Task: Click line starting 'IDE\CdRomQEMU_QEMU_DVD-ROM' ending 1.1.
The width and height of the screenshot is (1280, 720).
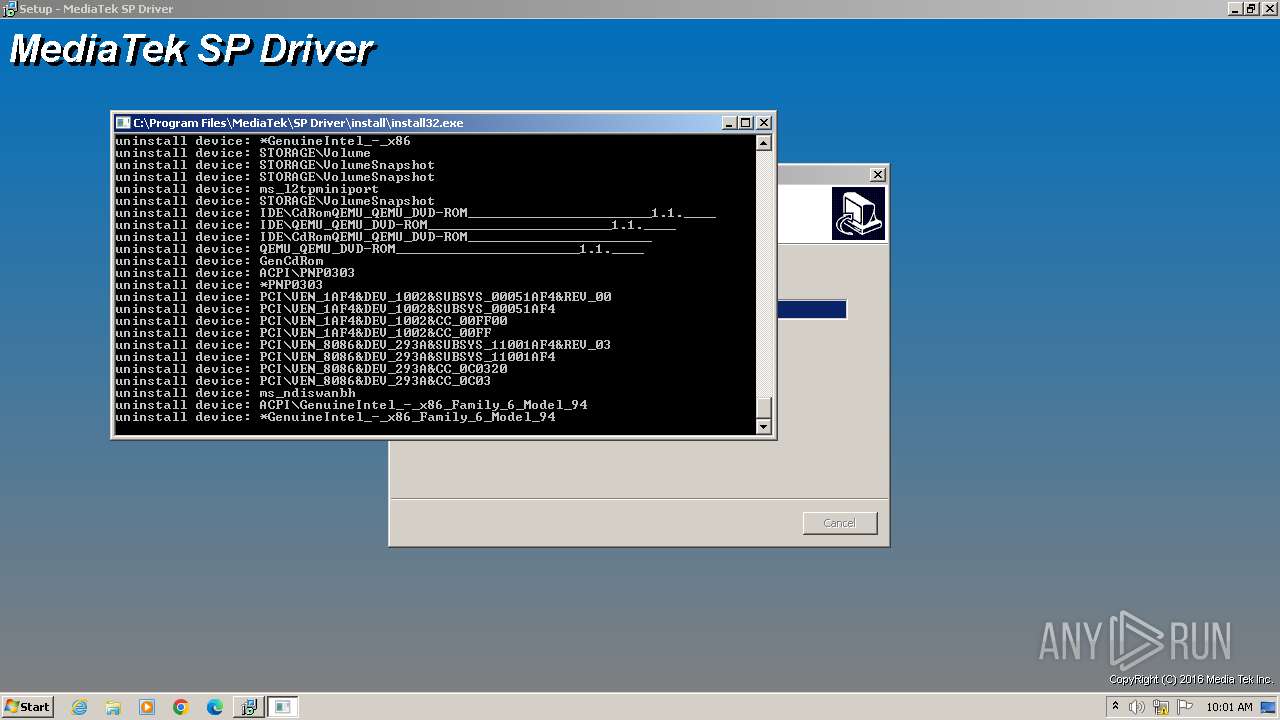Action: 415,213
